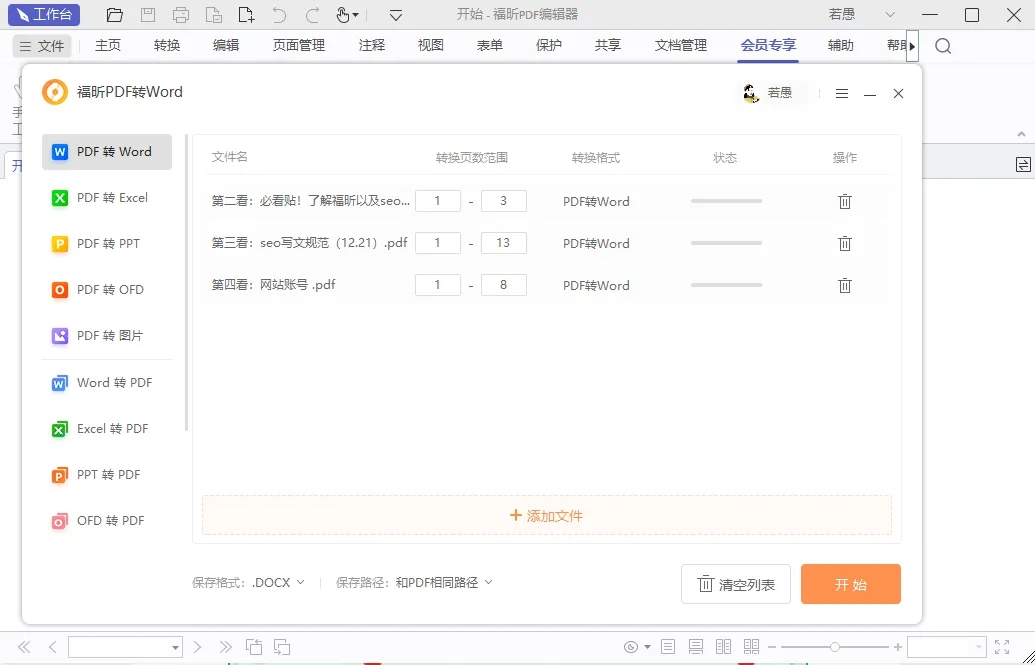
Task: Click the 清空列表 button
Action: 736,584
